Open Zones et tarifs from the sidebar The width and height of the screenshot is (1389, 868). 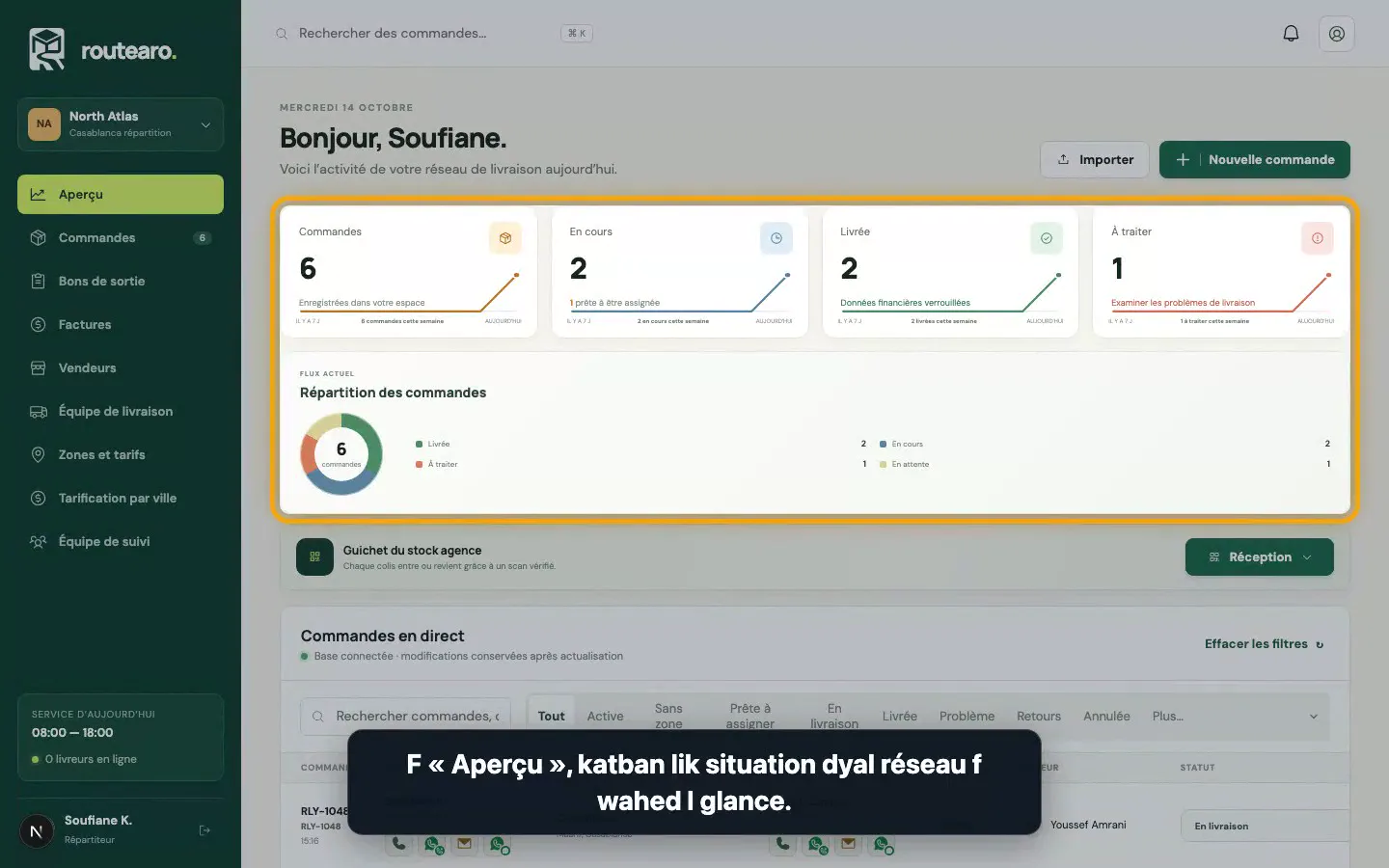tap(121, 455)
